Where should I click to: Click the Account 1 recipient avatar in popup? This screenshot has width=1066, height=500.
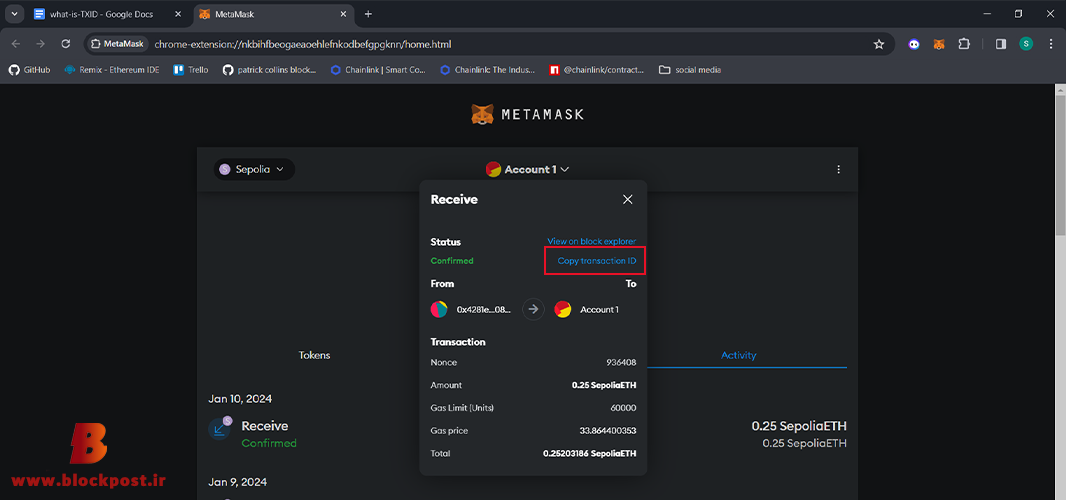click(x=563, y=310)
